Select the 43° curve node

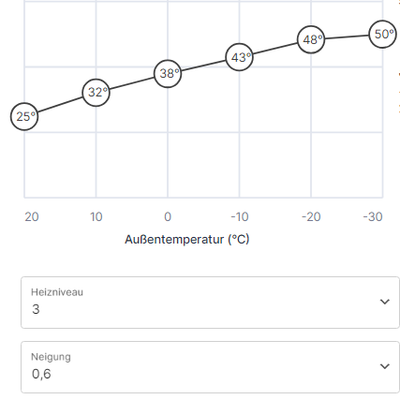(239, 57)
